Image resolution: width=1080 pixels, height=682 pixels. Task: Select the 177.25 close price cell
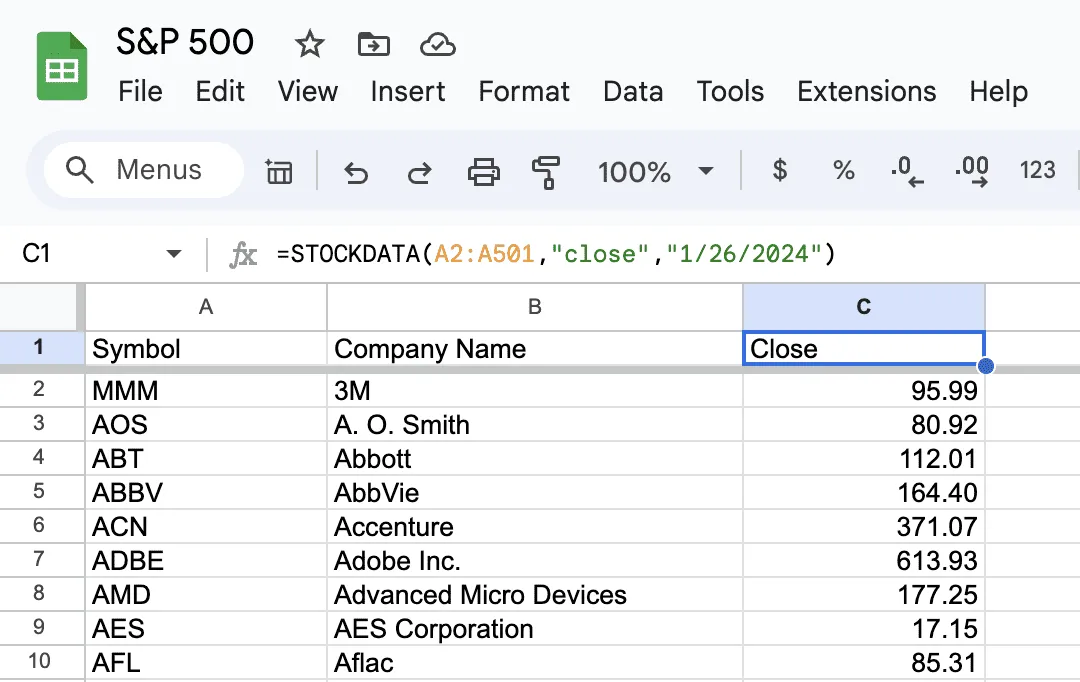pyautogui.click(x=864, y=595)
